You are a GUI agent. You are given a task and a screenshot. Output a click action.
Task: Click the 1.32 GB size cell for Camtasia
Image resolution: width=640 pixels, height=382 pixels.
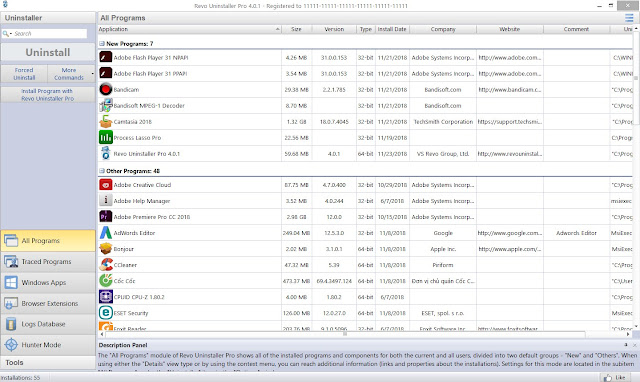tap(296, 122)
